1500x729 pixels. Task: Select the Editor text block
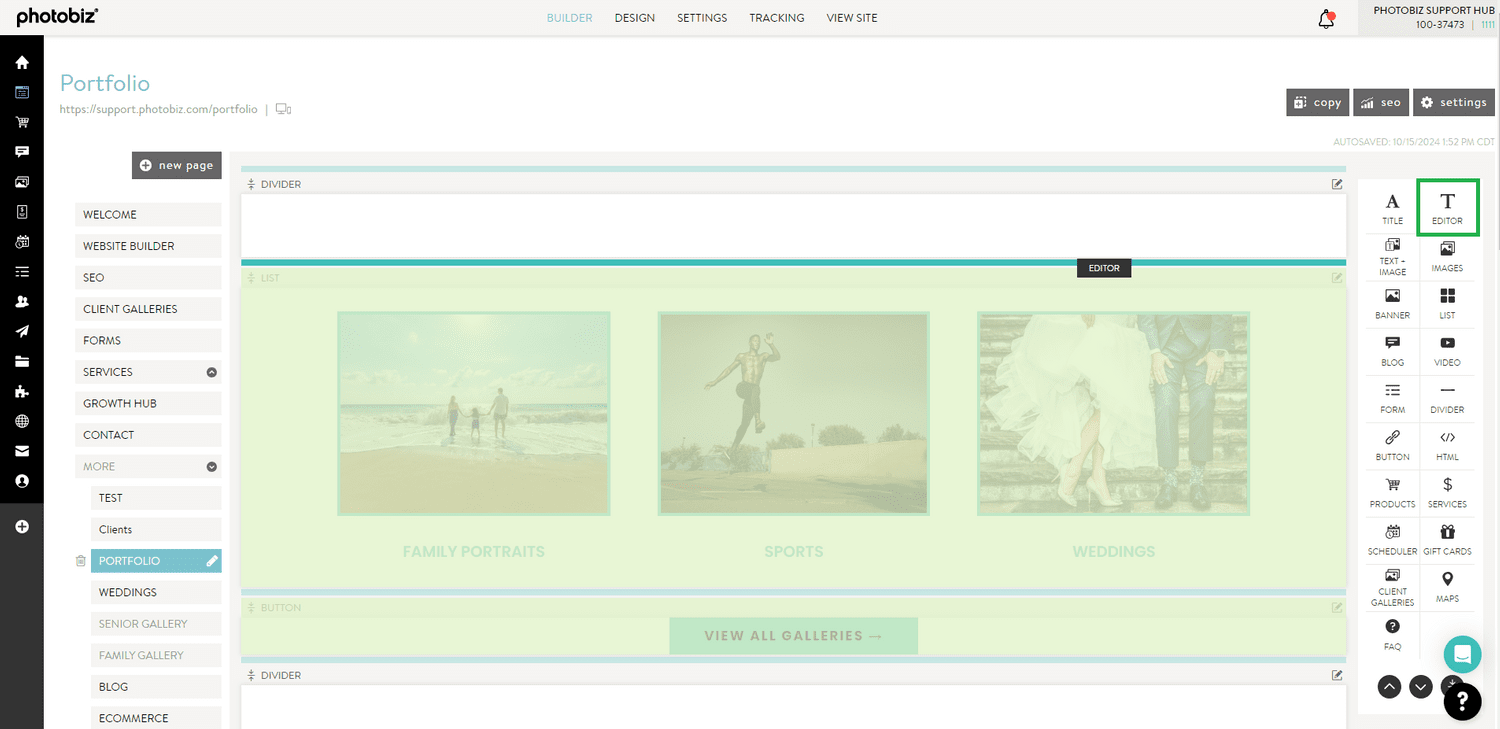coord(1447,208)
